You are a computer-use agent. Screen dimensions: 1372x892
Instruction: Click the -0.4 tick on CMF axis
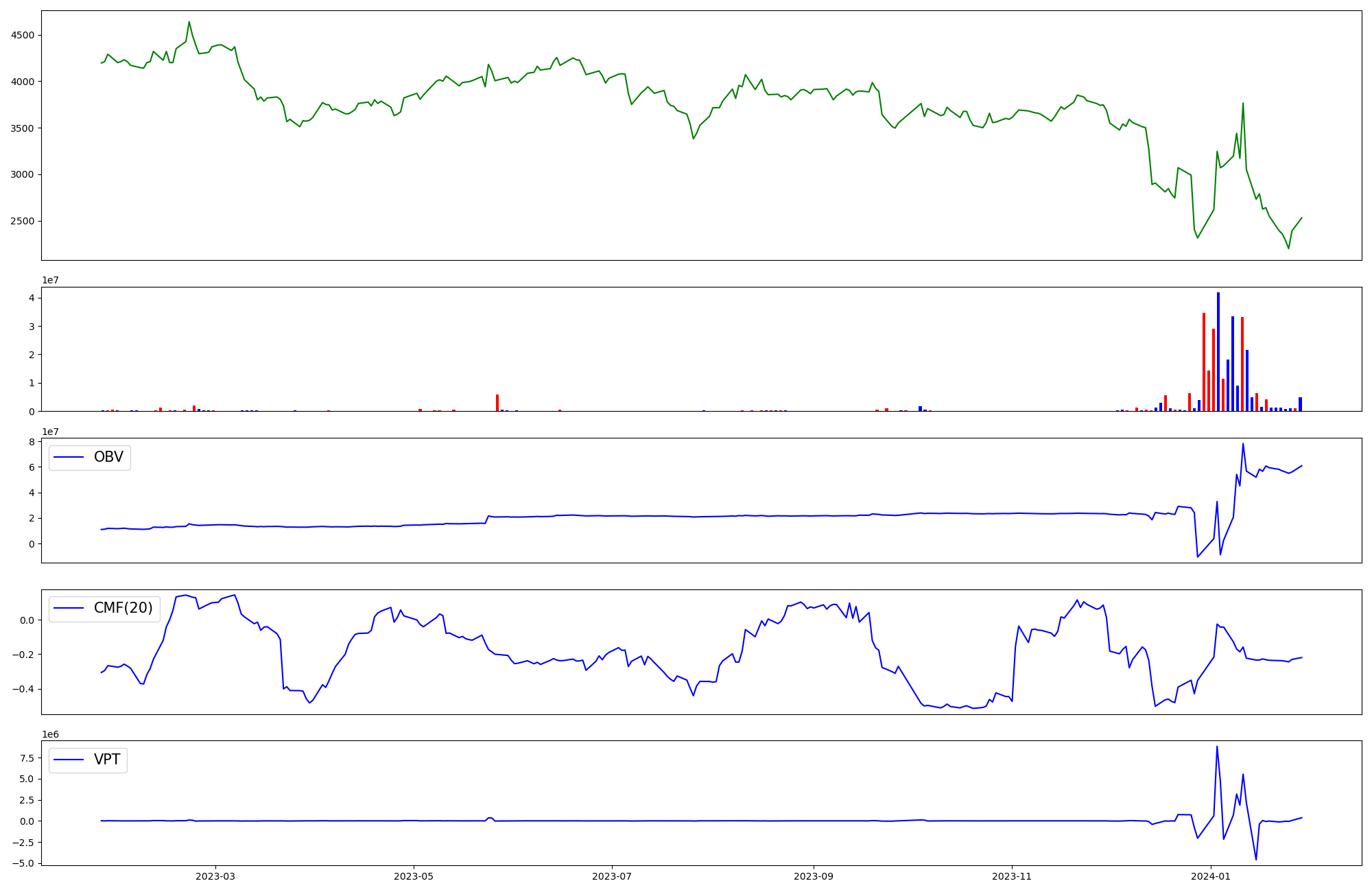(x=23, y=689)
